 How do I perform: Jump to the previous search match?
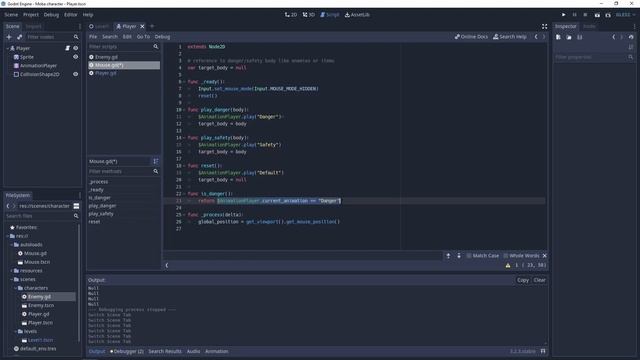coord(448,256)
